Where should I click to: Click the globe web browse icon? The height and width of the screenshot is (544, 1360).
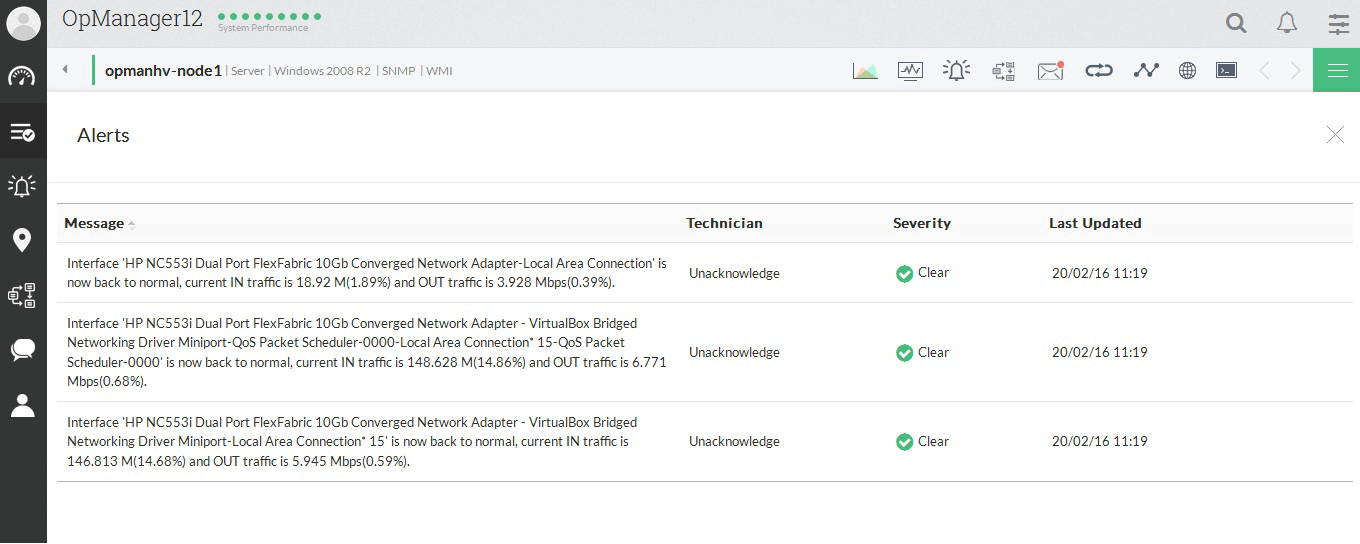1187,71
